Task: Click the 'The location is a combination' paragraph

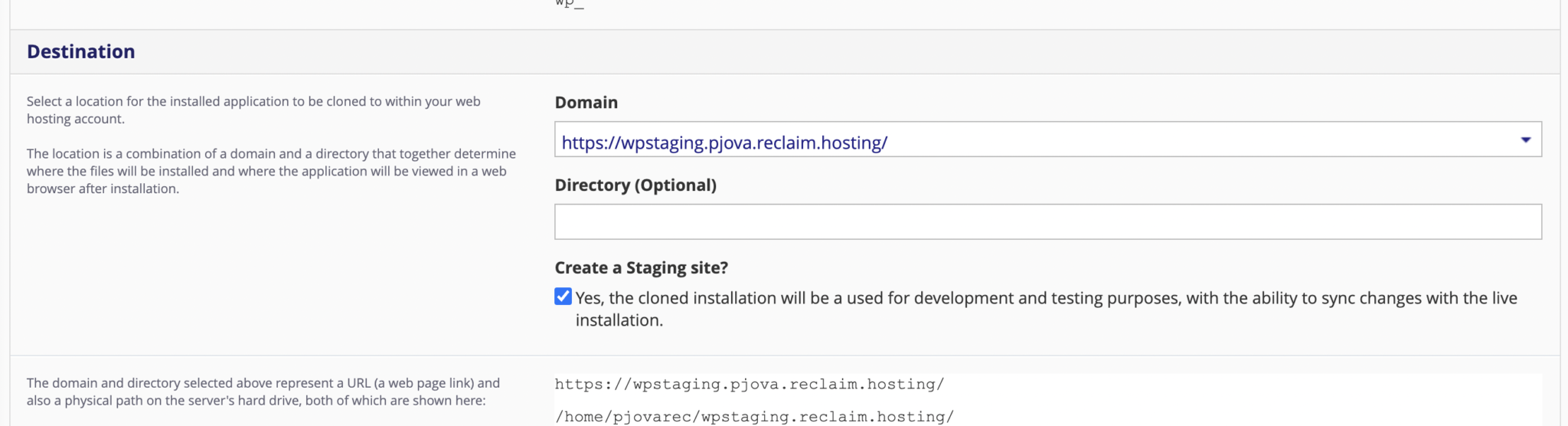Action: 271,171
